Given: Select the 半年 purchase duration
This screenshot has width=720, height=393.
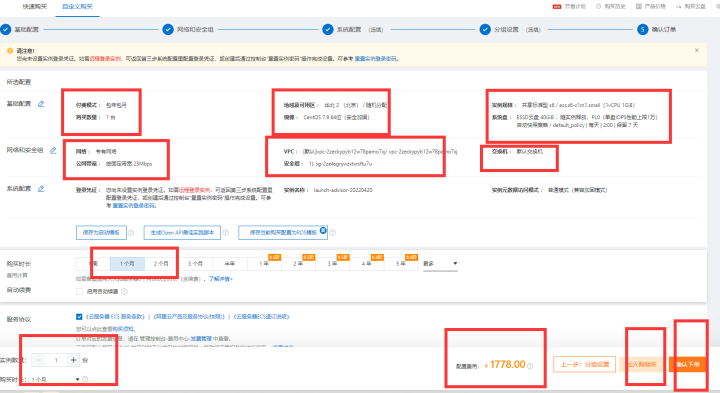Looking at the screenshot, I should pyautogui.click(x=230, y=264).
